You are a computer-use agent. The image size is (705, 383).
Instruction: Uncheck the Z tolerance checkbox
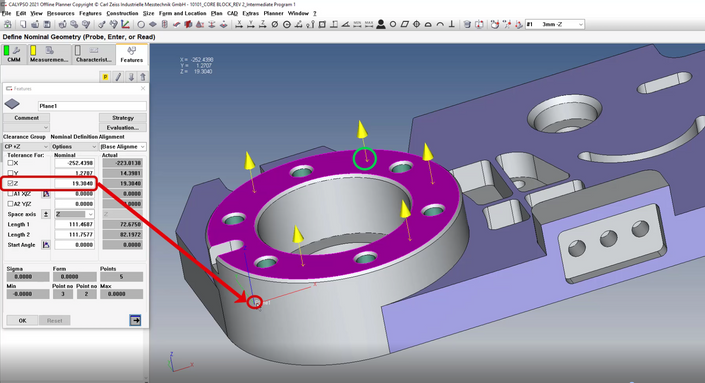[x=10, y=183]
